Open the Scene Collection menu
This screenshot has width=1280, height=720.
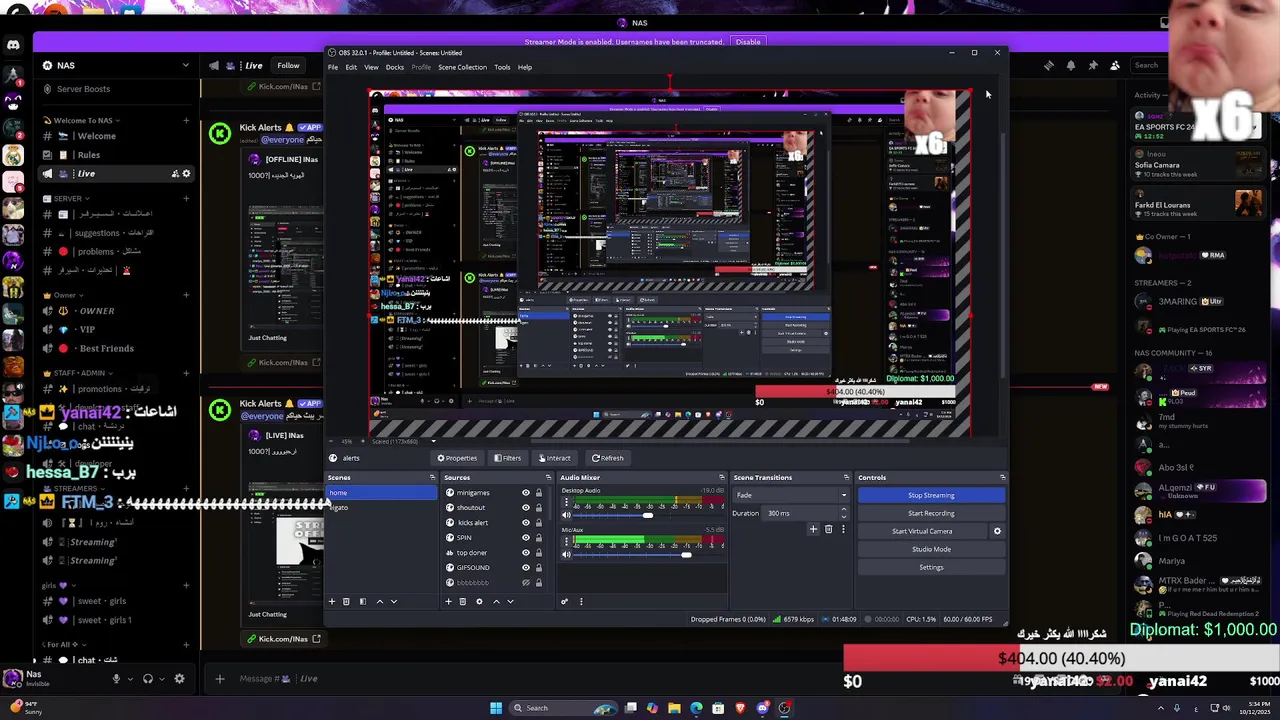tap(462, 67)
